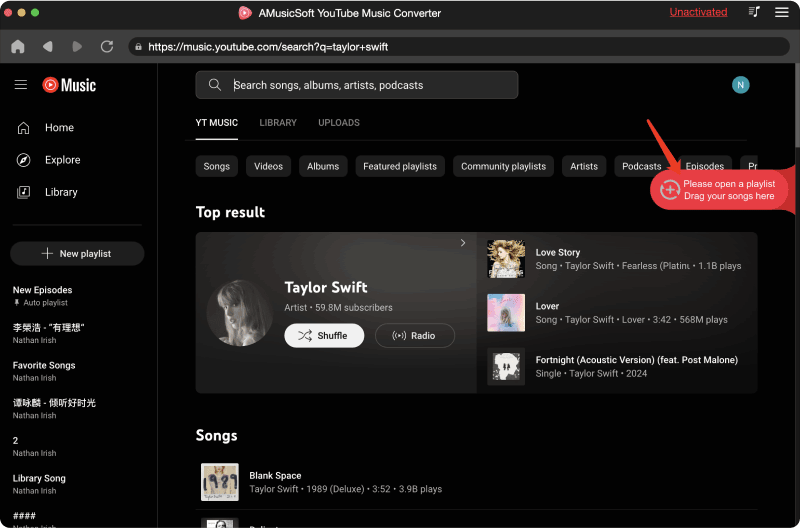Navigate forward with the right arrow icon
The image size is (800, 528).
point(77,46)
